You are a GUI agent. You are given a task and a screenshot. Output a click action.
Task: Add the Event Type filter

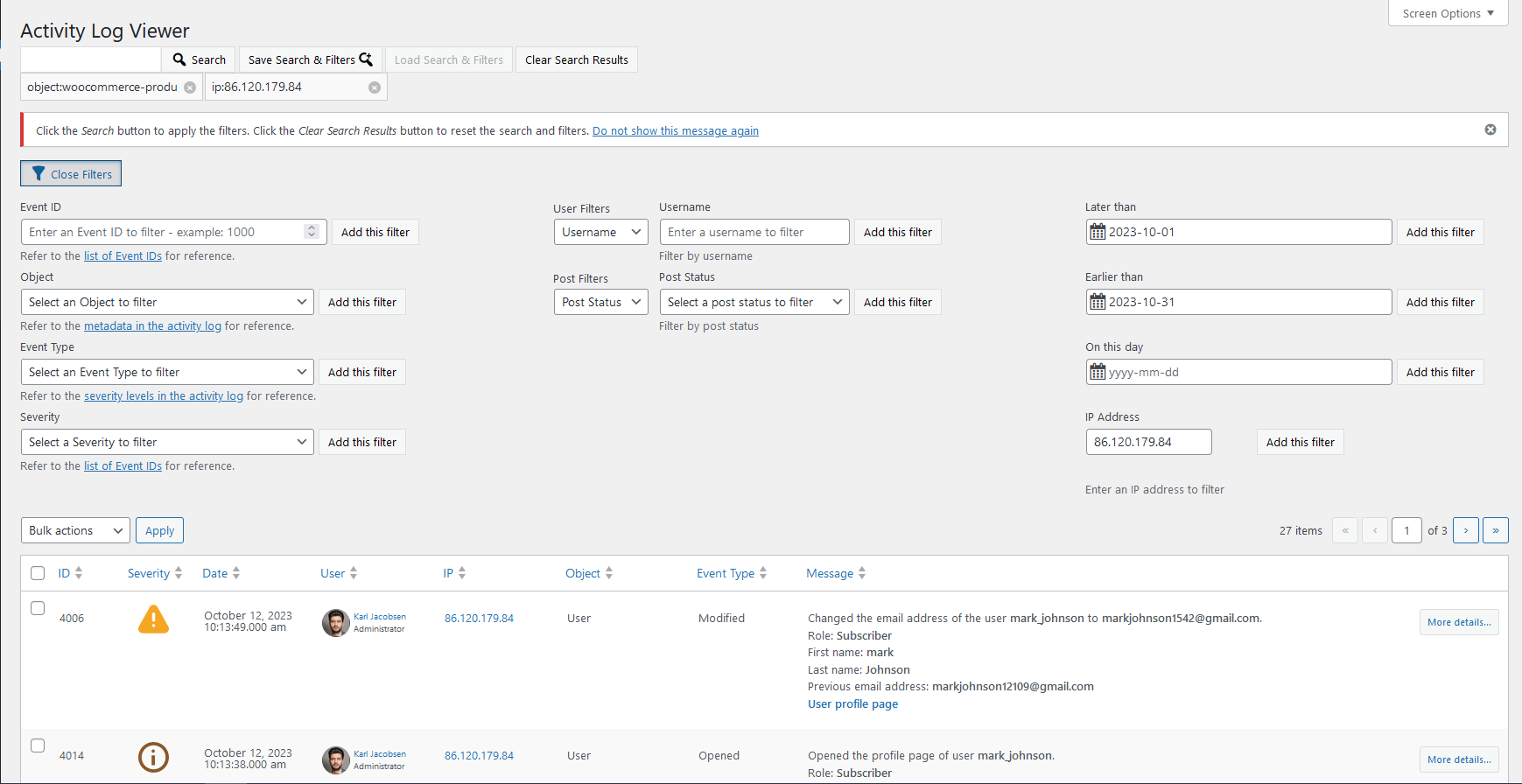pos(362,372)
